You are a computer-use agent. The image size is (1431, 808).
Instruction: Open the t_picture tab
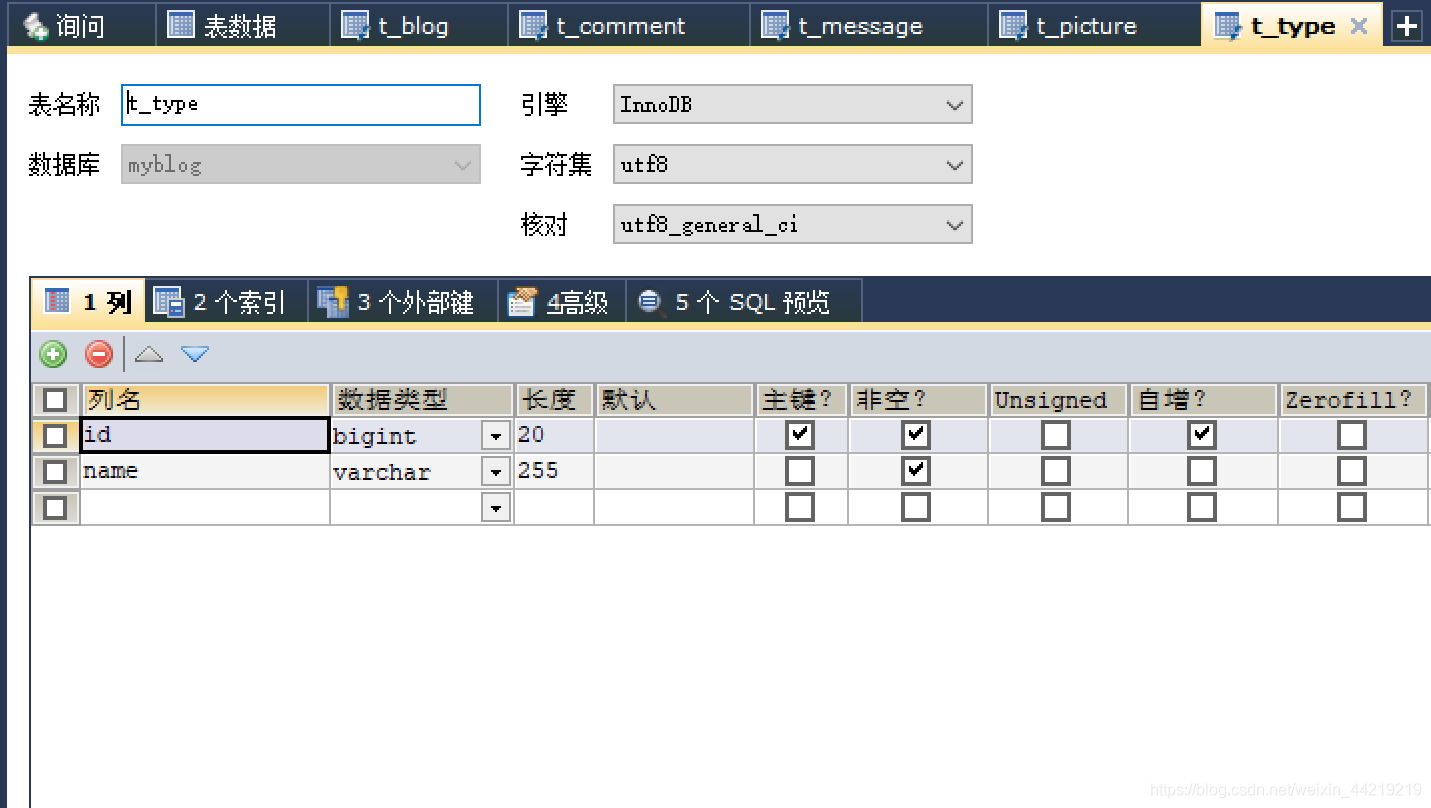(1094, 26)
